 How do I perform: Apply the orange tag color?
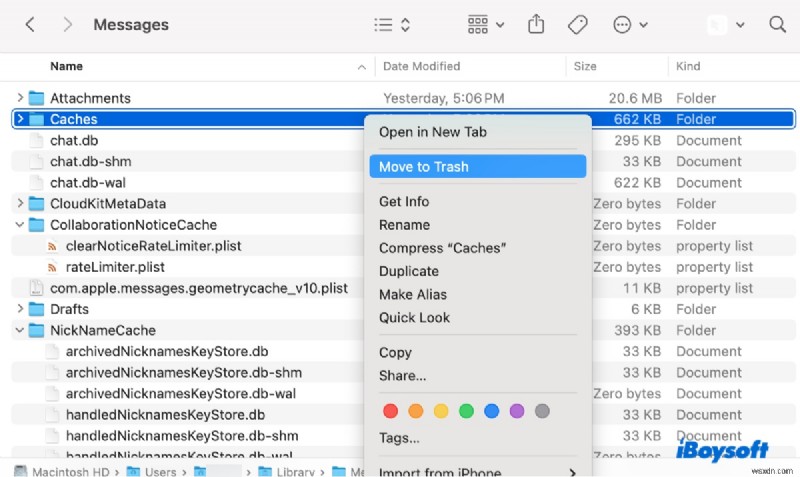(416, 411)
